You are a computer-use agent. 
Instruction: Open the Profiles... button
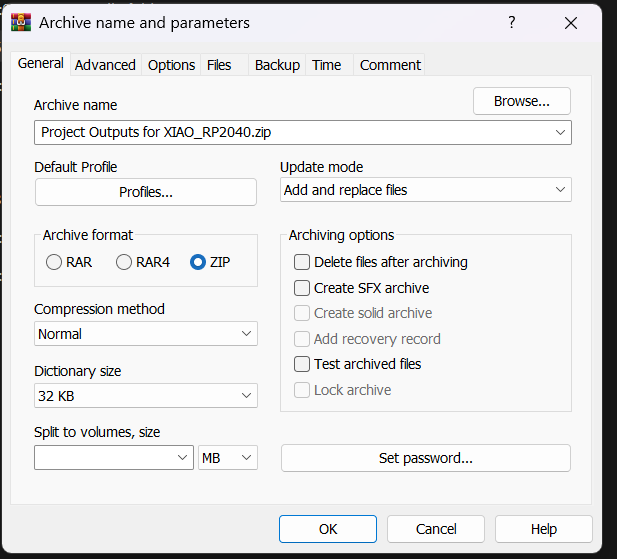(x=146, y=192)
